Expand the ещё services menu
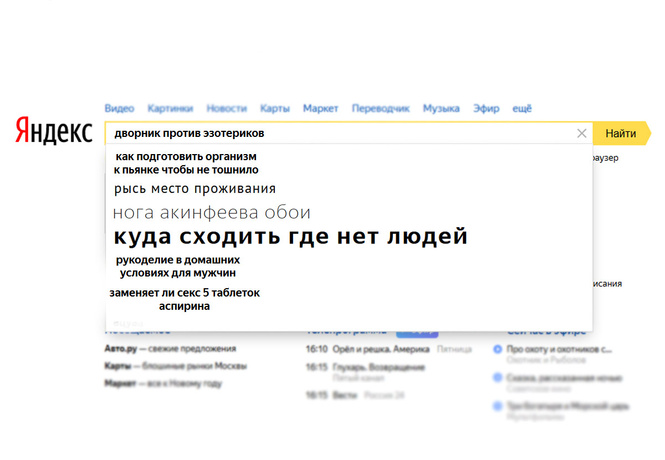 pyautogui.click(x=522, y=109)
